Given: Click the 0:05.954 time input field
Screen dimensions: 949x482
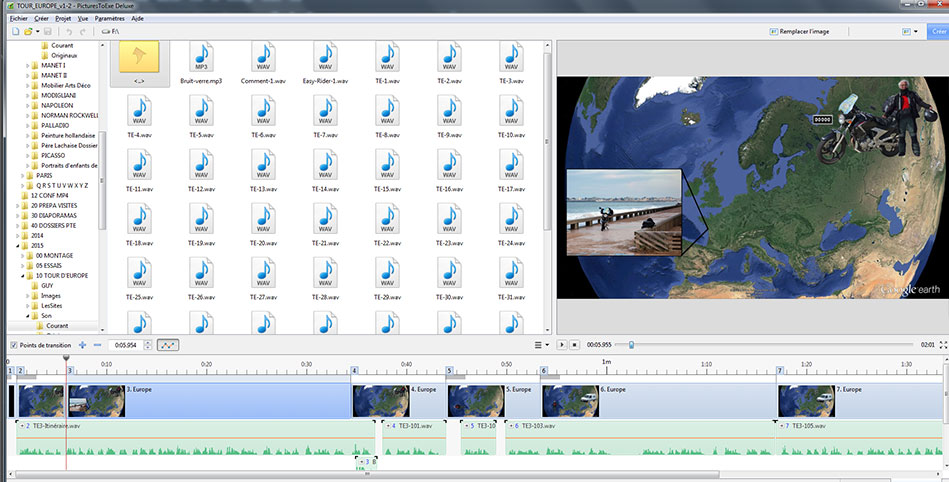Looking at the screenshot, I should 126,345.
